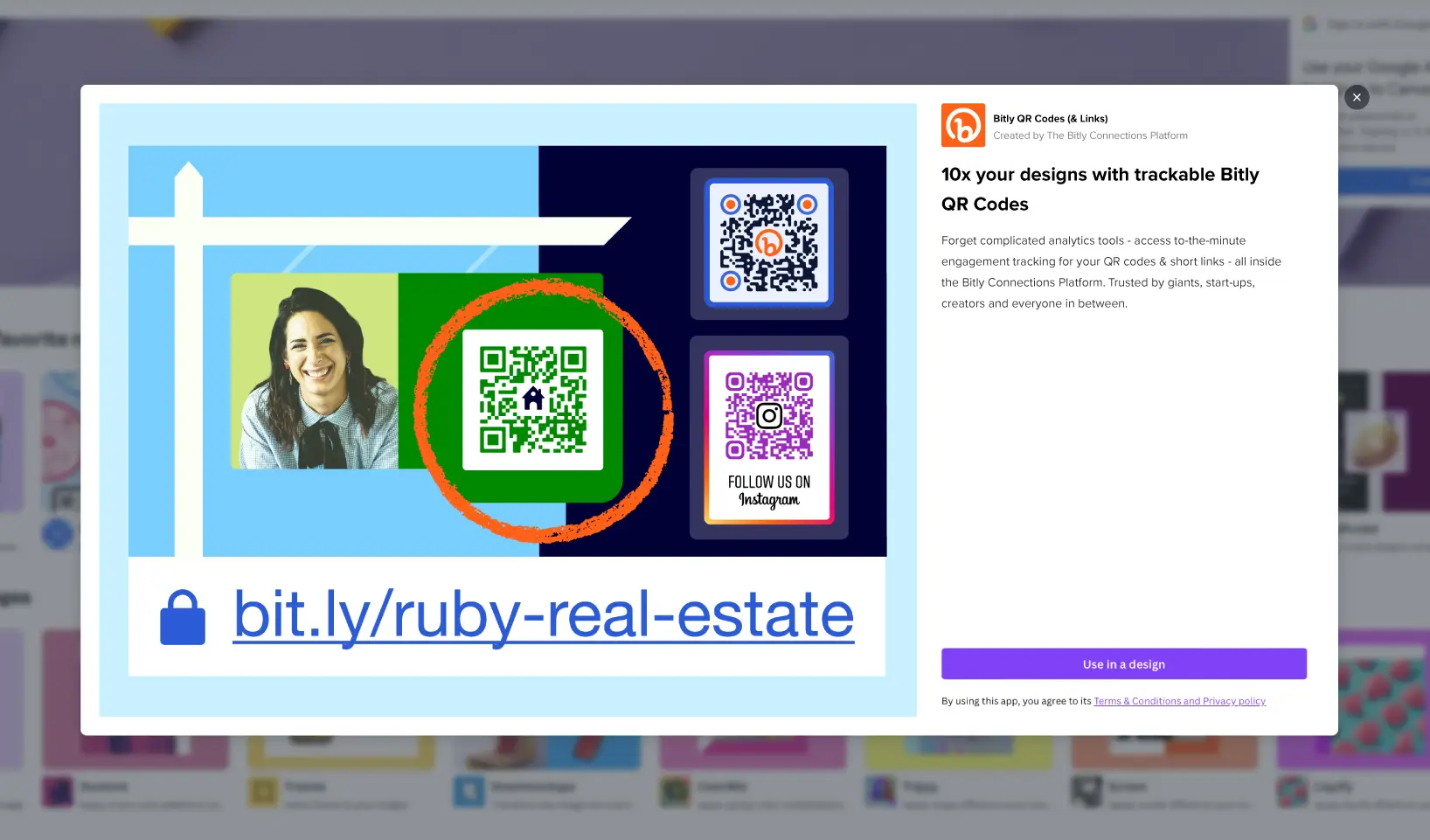Viewport: 1430px width, 840px height.
Task: Click the app description paragraph text
Action: pos(1111,272)
